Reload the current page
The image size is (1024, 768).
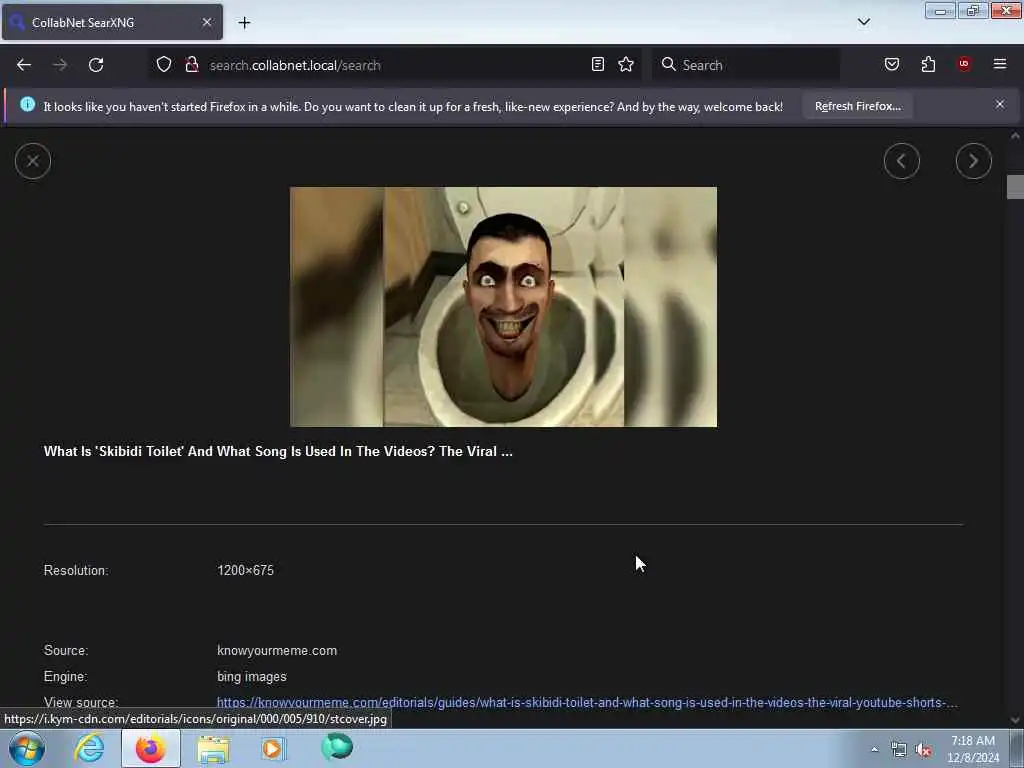coord(96,65)
